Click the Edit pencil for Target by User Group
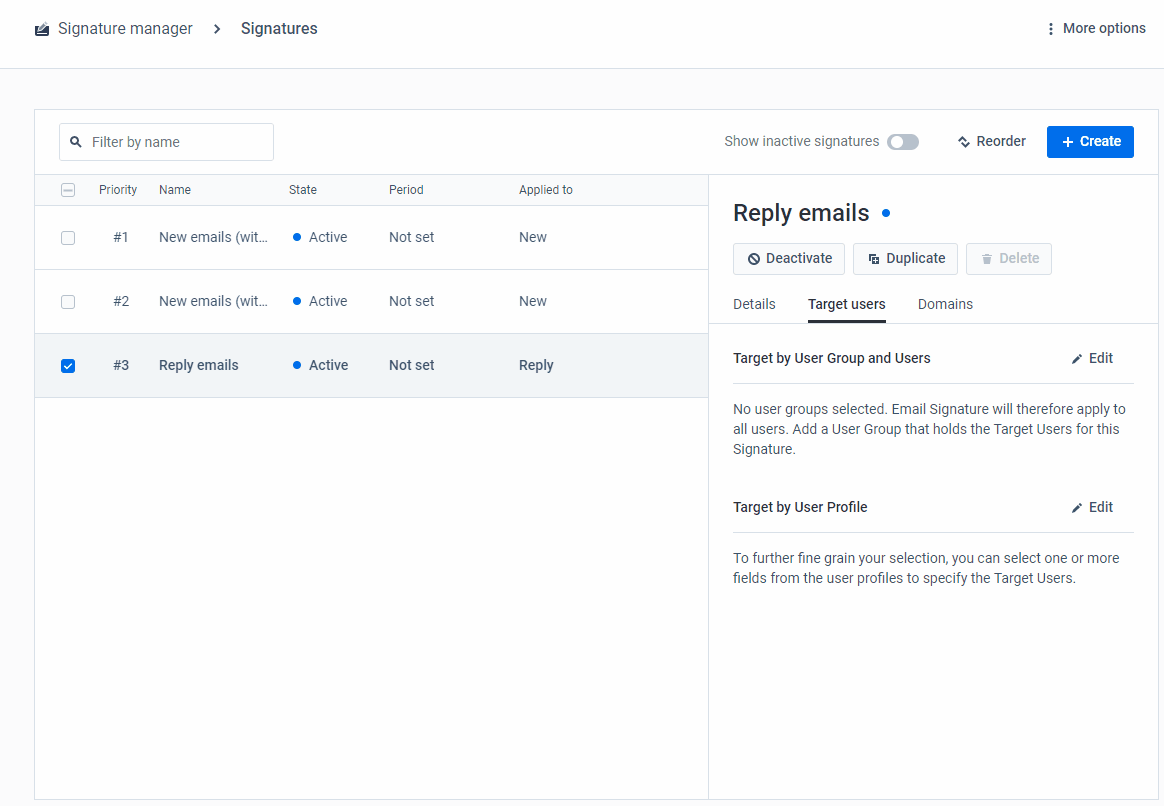Screen dimensions: 1164x806 click(x=1077, y=357)
